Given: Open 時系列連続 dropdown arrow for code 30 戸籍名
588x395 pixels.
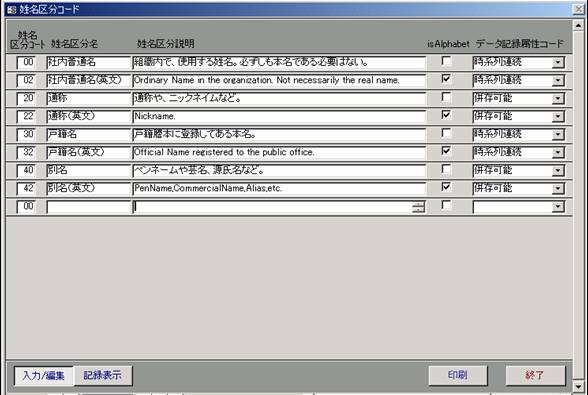Looking at the screenshot, I should (x=558, y=134).
